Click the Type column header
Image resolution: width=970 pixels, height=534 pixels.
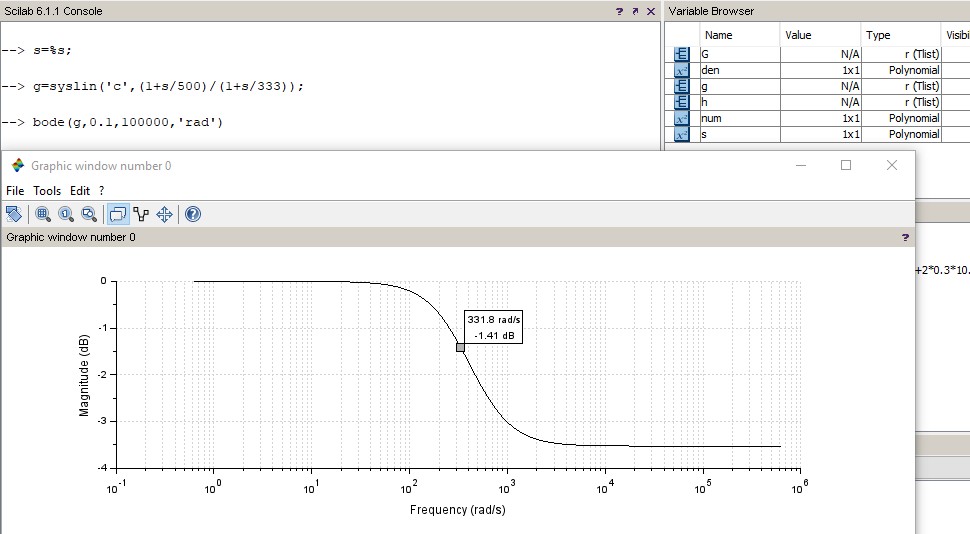(x=878, y=35)
